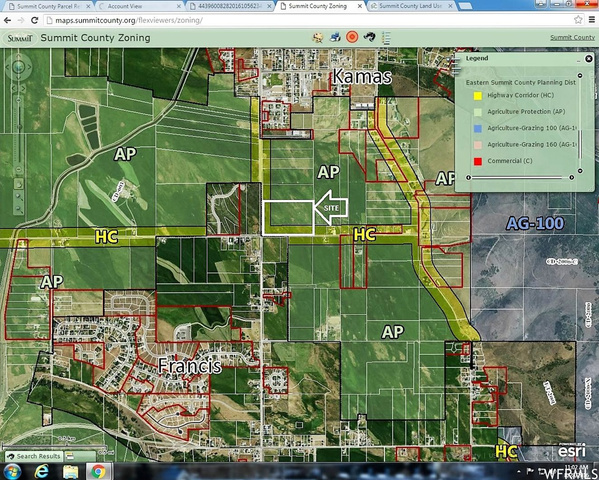
Task: Select the hand pan tool on map
Action: click(18, 184)
